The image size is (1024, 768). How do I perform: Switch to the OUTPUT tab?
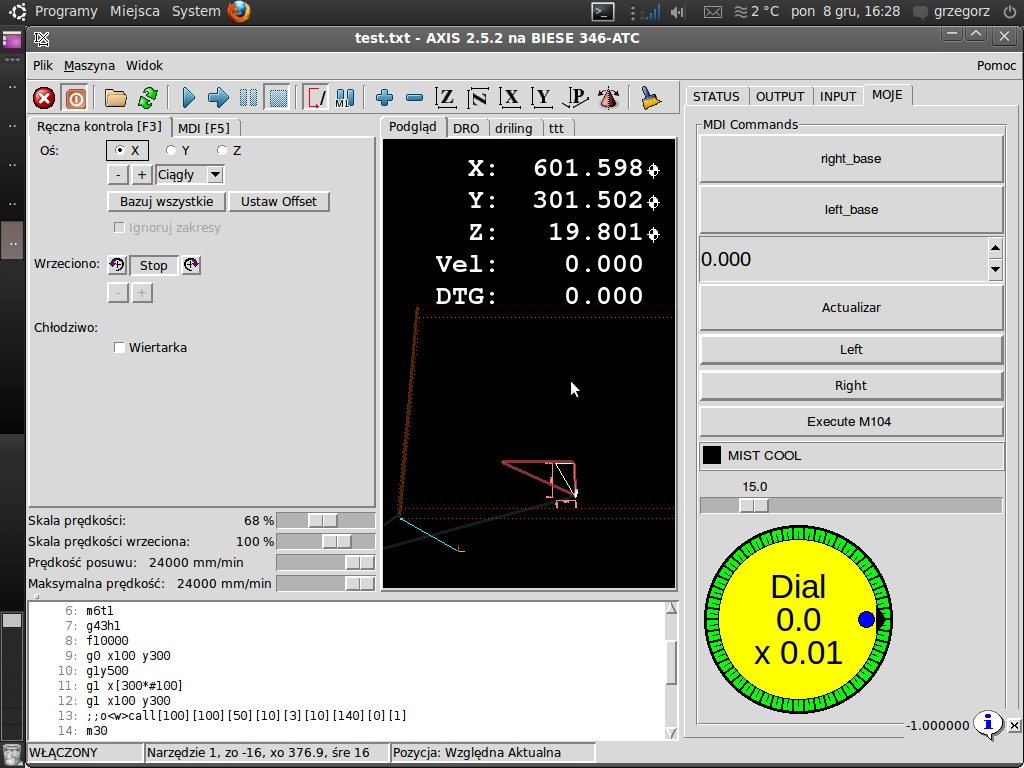780,97
